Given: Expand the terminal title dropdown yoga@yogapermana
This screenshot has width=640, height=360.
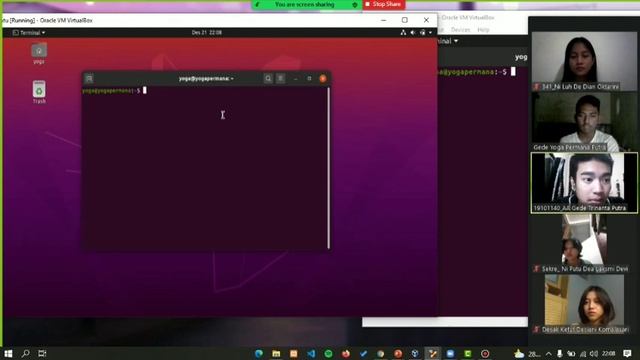Looking at the screenshot, I should 206,78.
